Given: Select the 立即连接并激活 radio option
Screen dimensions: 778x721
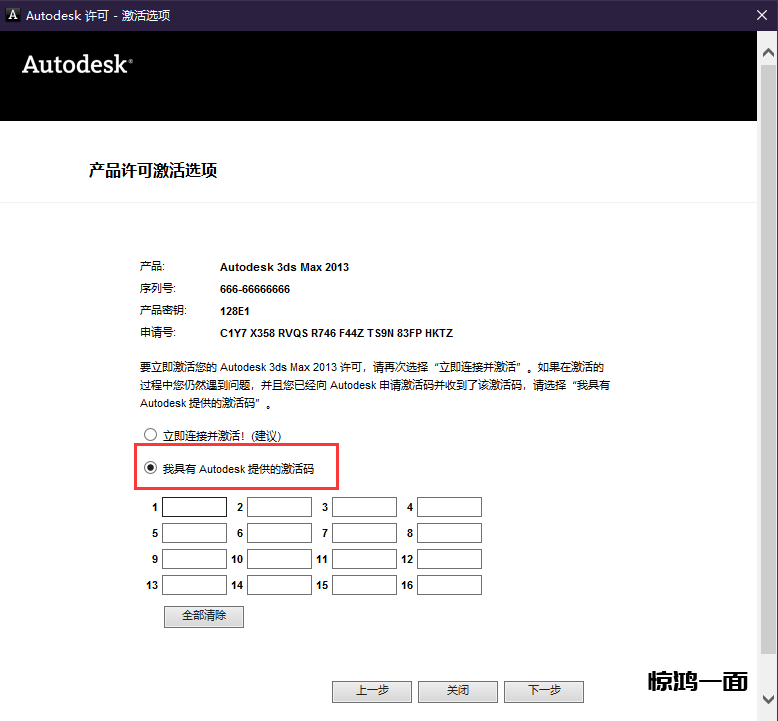Looking at the screenshot, I should pyautogui.click(x=151, y=435).
